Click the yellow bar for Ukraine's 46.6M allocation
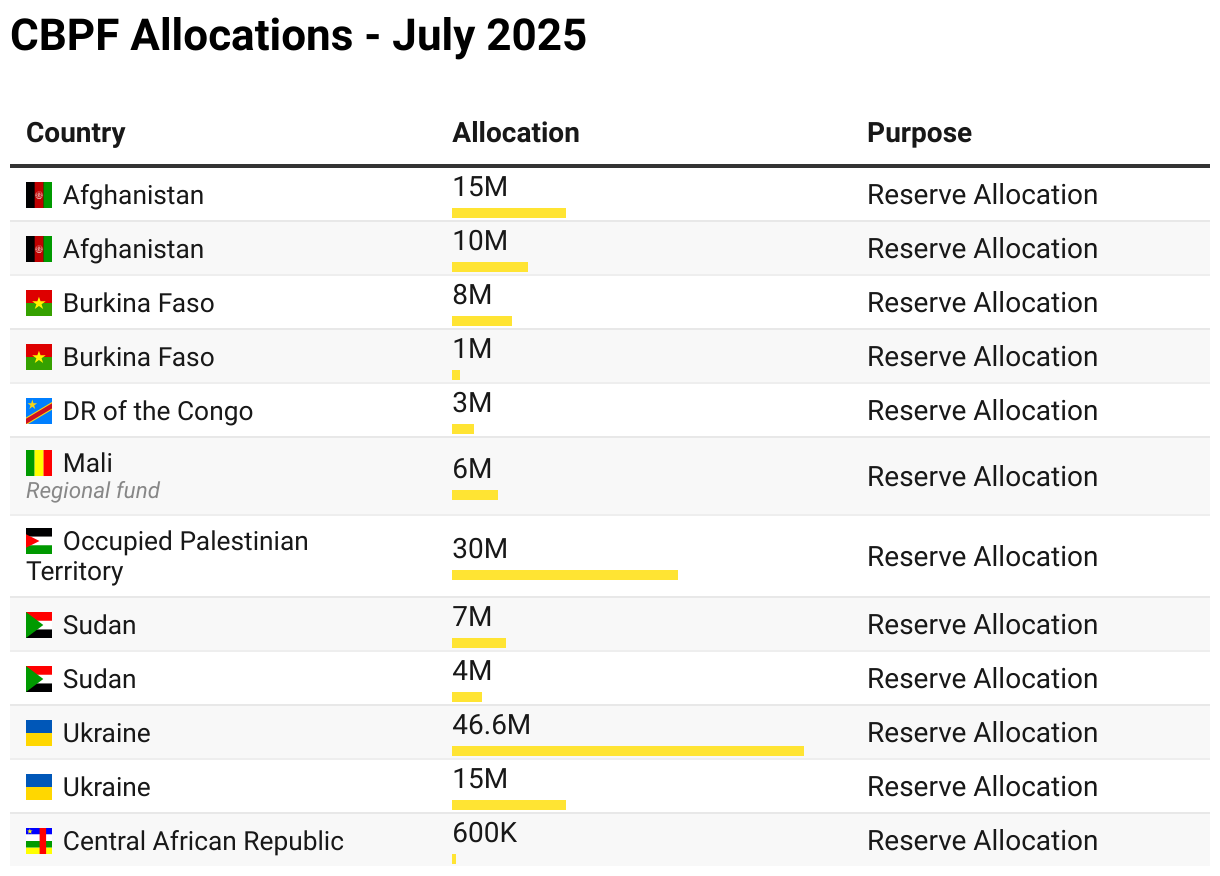Image resolution: width=1220 pixels, height=876 pixels. (627, 751)
